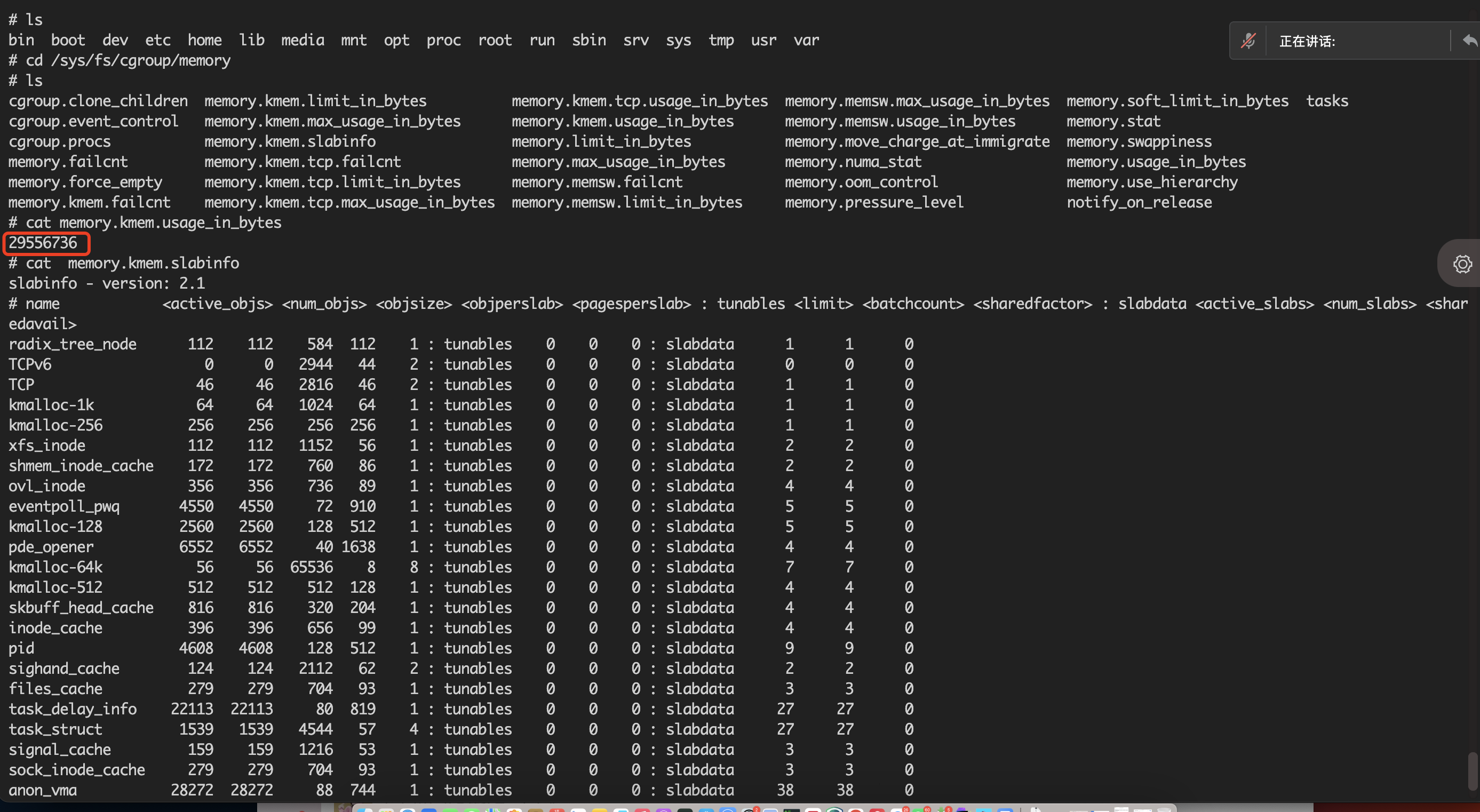This screenshot has height=812, width=1480.
Task: Select 'memory.soft_limit_in_bytes' in the listing
Action: (x=1178, y=101)
